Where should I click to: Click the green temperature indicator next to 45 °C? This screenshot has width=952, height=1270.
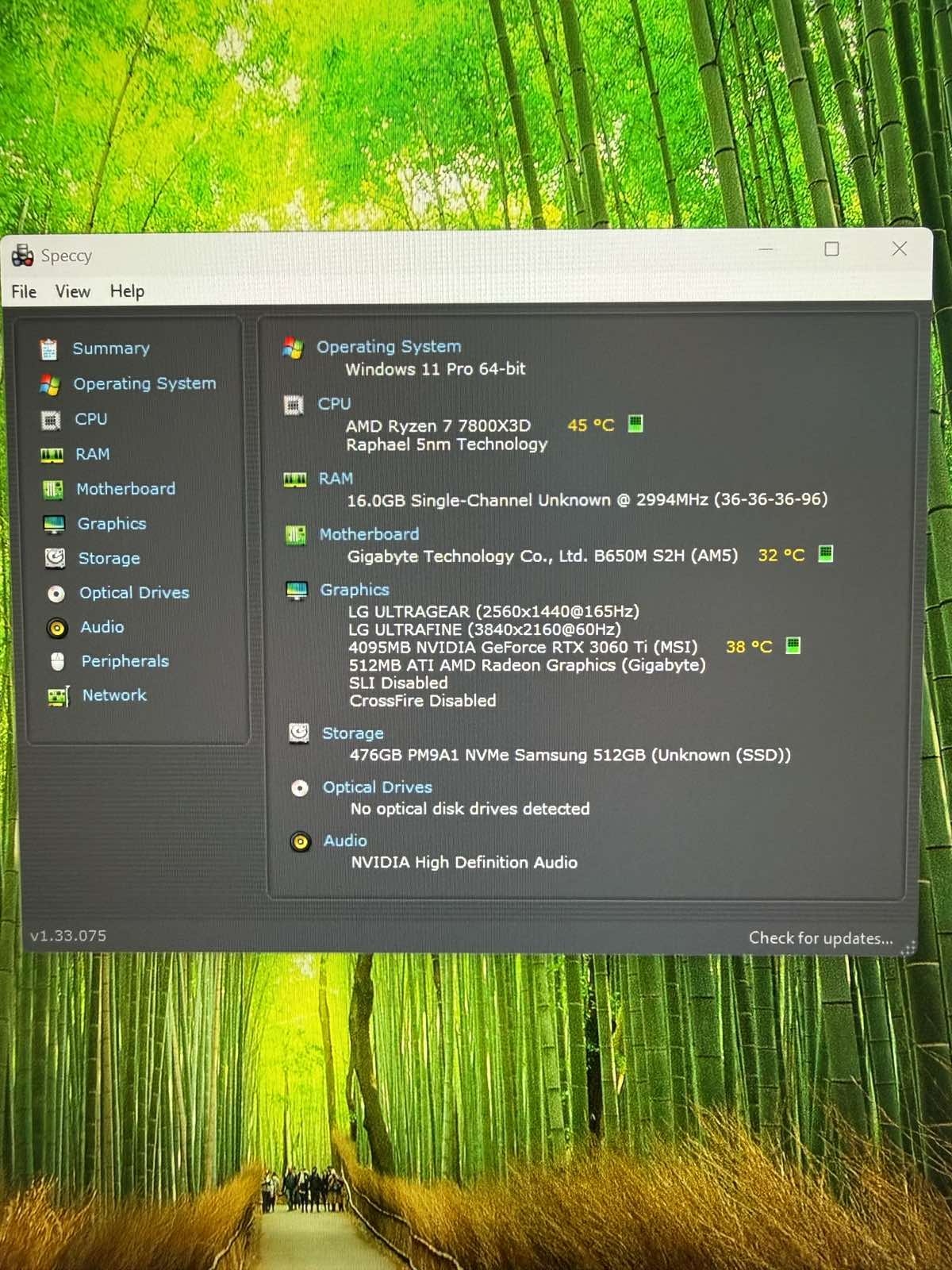coord(635,423)
